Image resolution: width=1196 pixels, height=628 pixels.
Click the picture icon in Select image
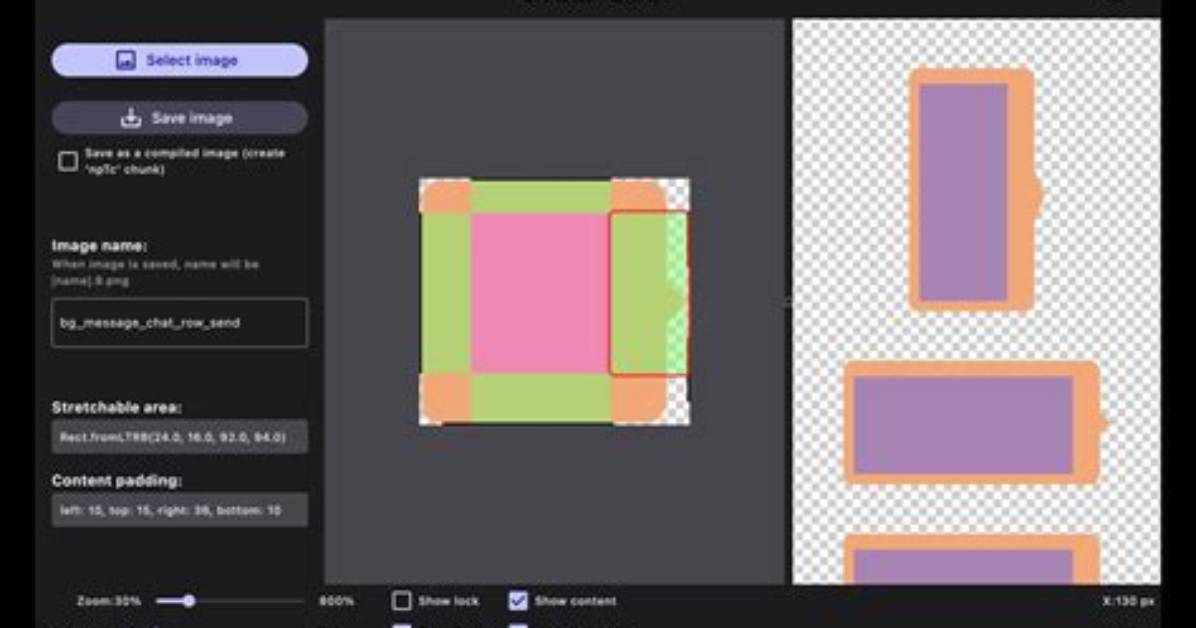(125, 60)
